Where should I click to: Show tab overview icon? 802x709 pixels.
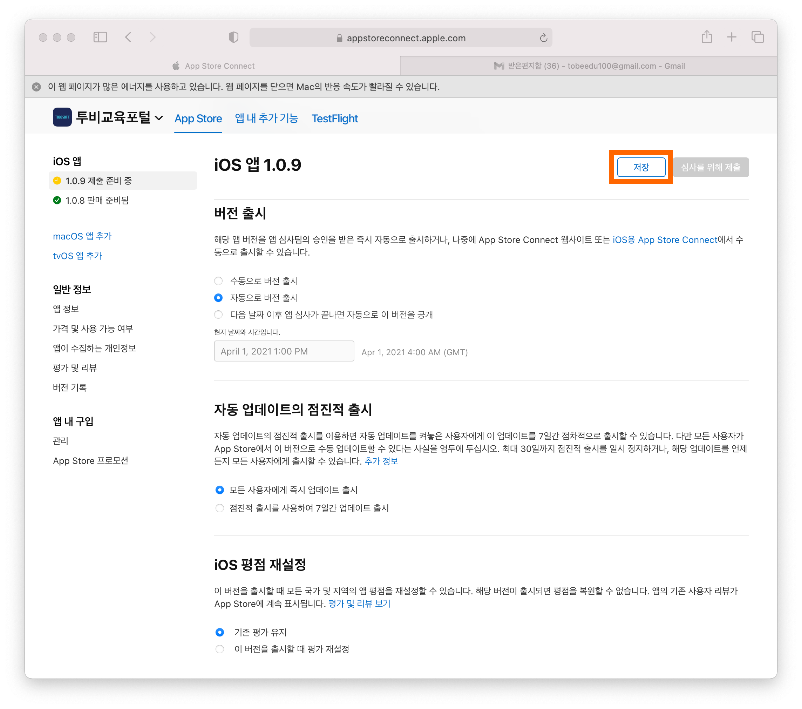pyautogui.click(x=758, y=37)
